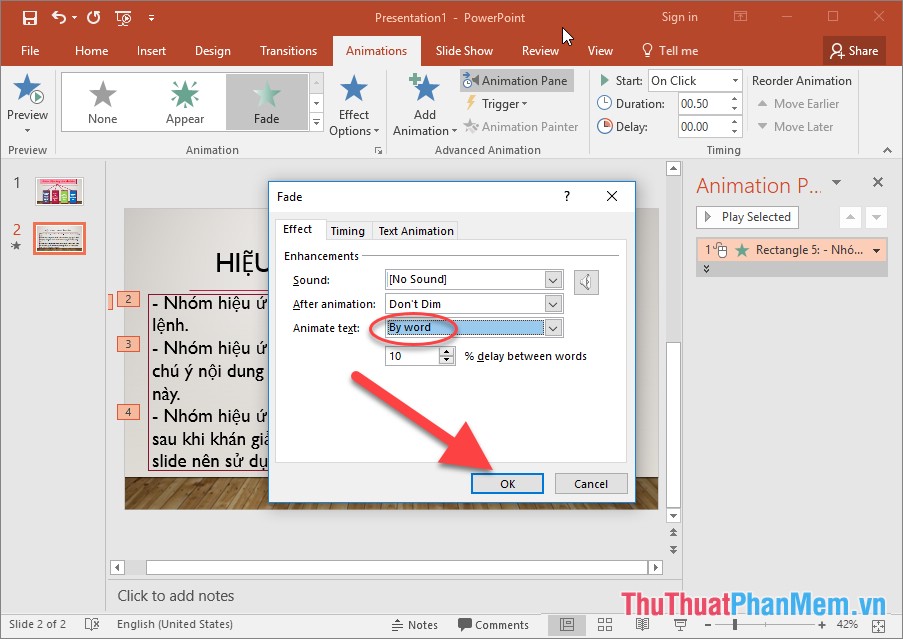
Task: Open the Design ribbon tab
Action: (x=212, y=50)
